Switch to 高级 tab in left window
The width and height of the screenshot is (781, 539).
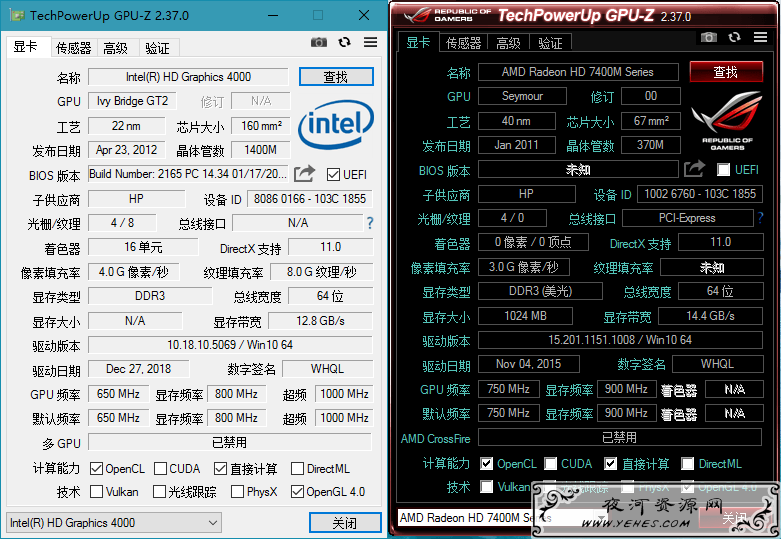click(x=116, y=48)
